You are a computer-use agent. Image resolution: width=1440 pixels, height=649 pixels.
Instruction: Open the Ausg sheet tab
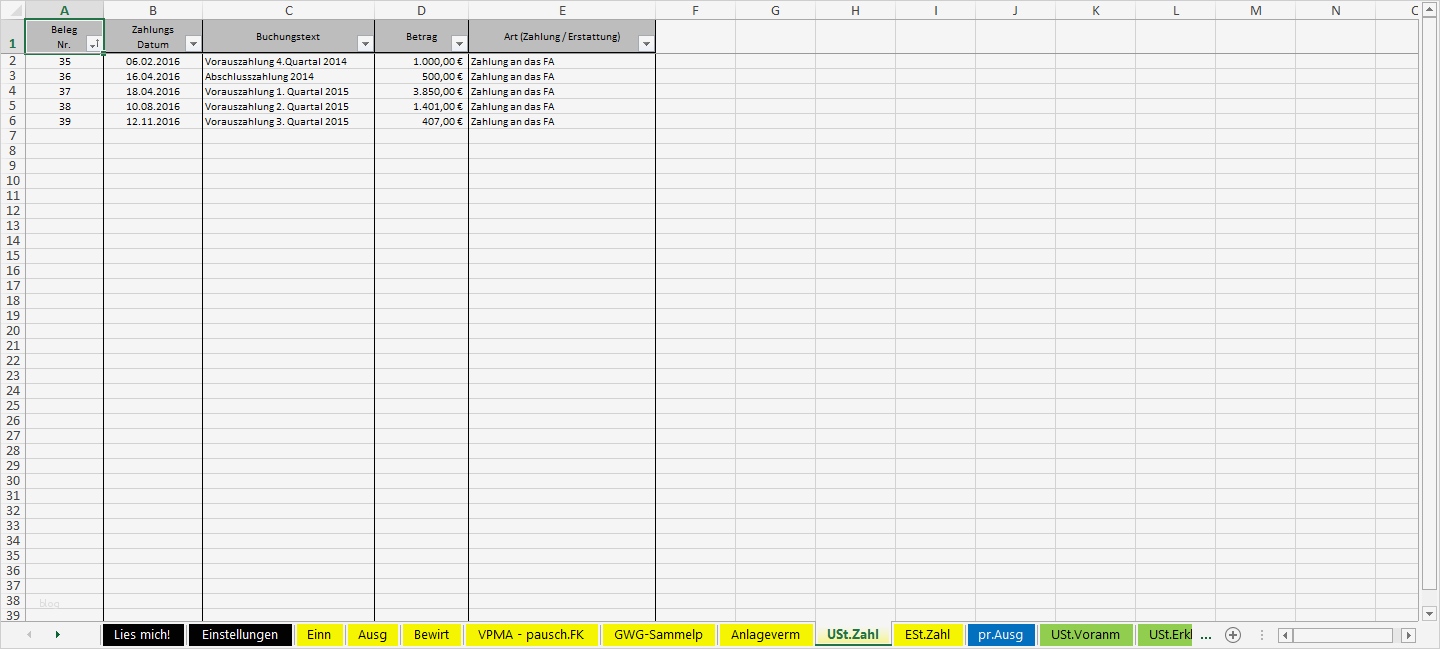[372, 635]
